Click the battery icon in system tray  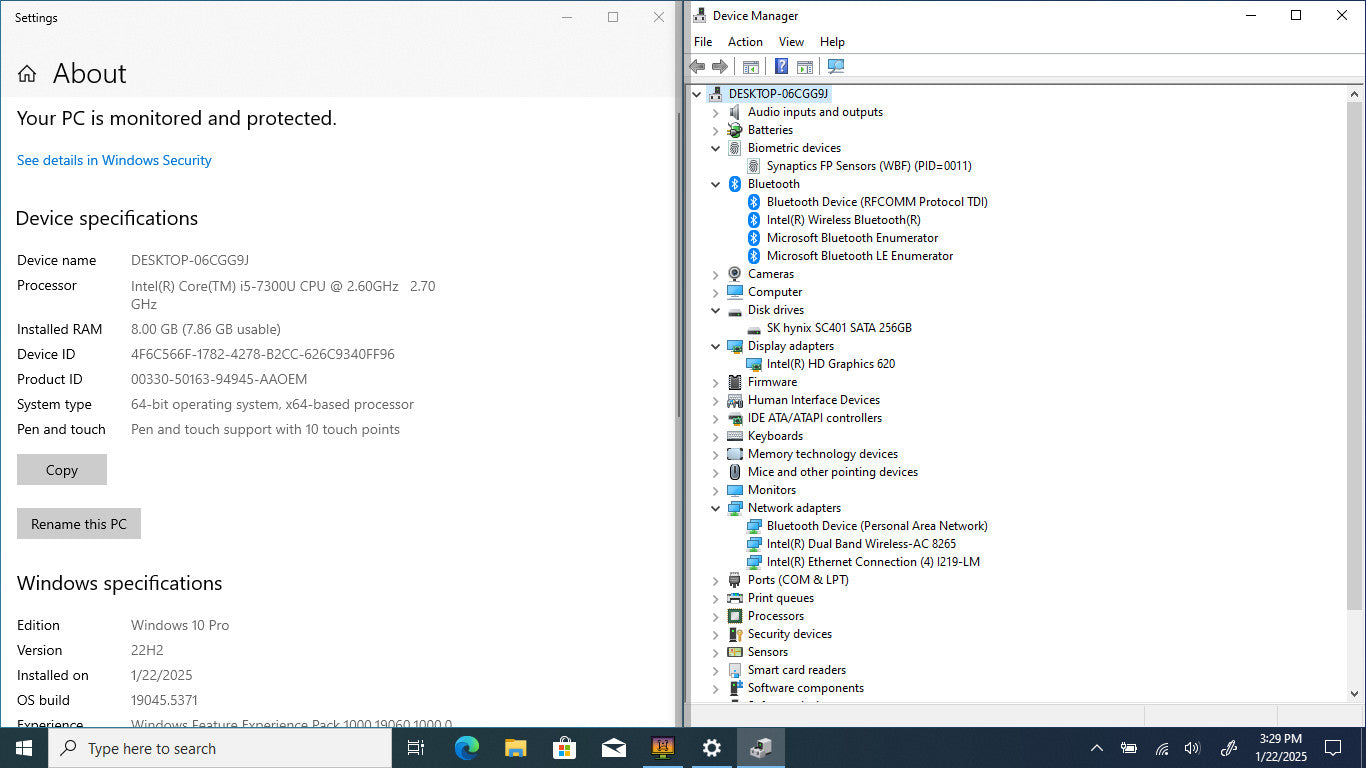pyautogui.click(x=1129, y=748)
